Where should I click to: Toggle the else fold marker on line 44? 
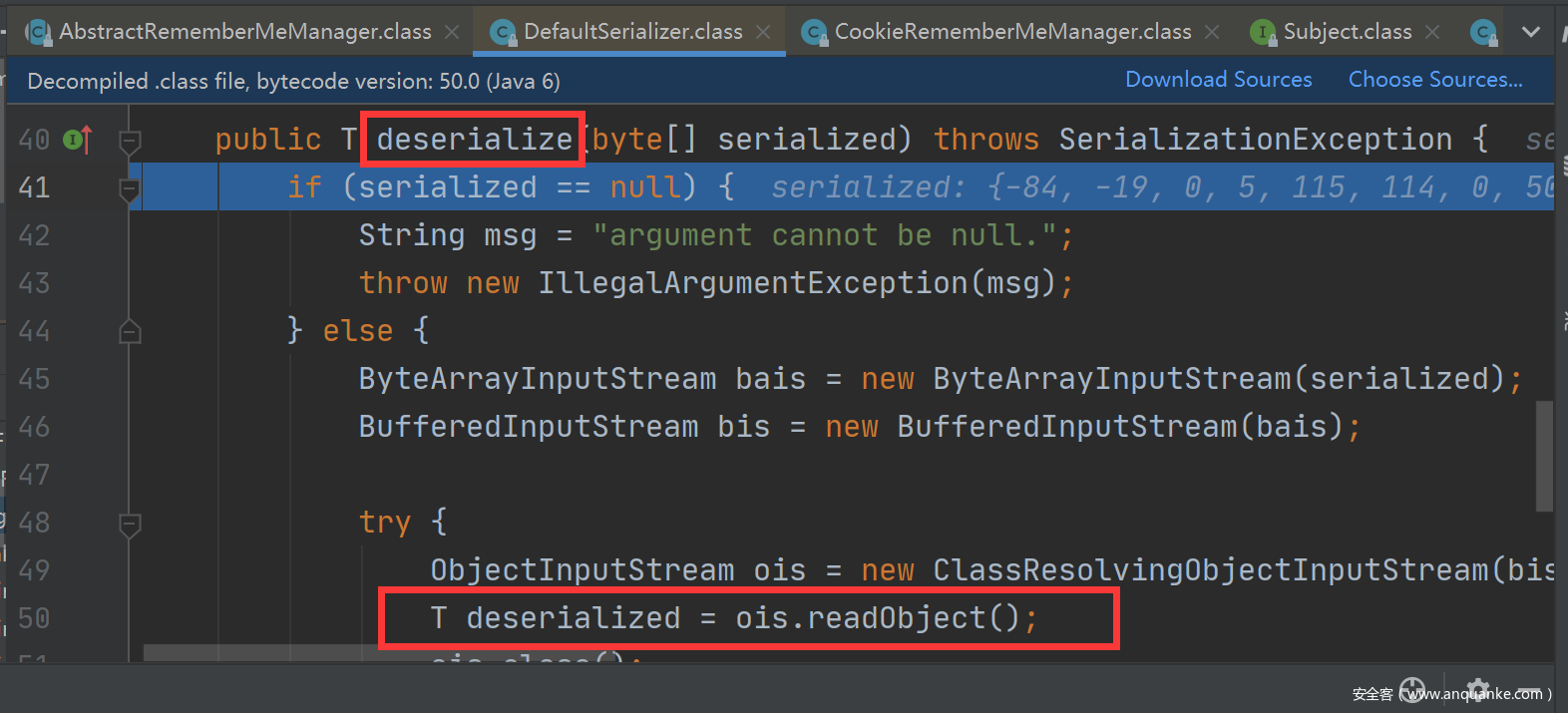pyautogui.click(x=130, y=331)
